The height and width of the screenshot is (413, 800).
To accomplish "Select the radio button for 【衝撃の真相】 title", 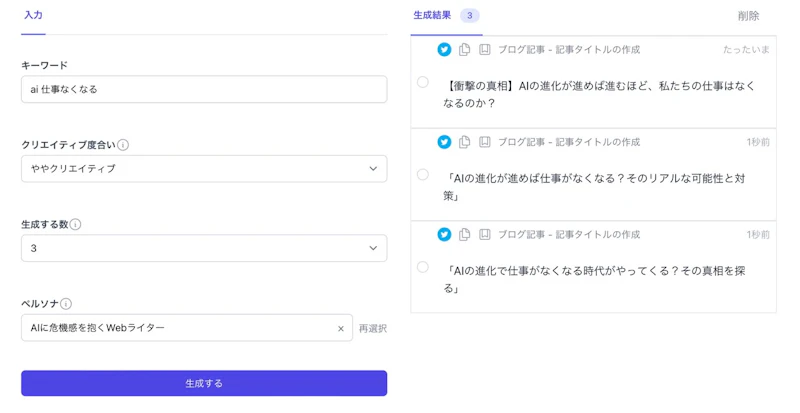I will 423,82.
